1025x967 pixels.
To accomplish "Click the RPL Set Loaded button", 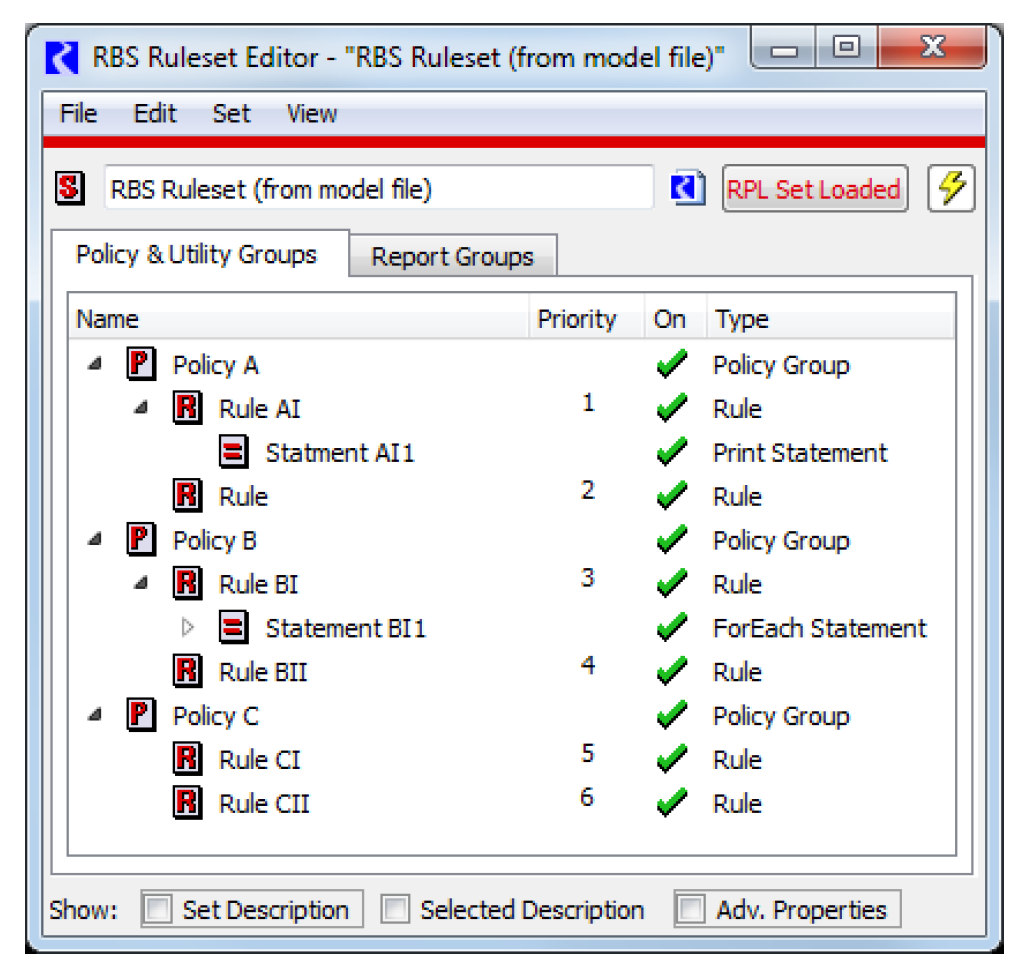I will [813, 189].
